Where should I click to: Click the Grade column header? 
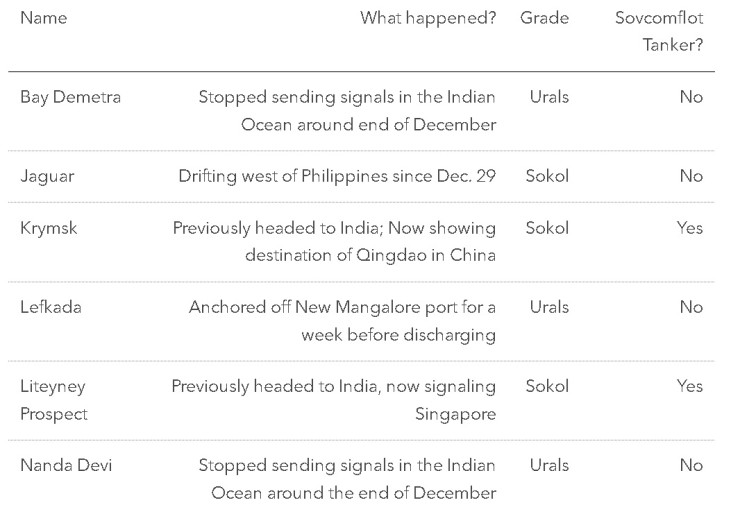click(544, 18)
